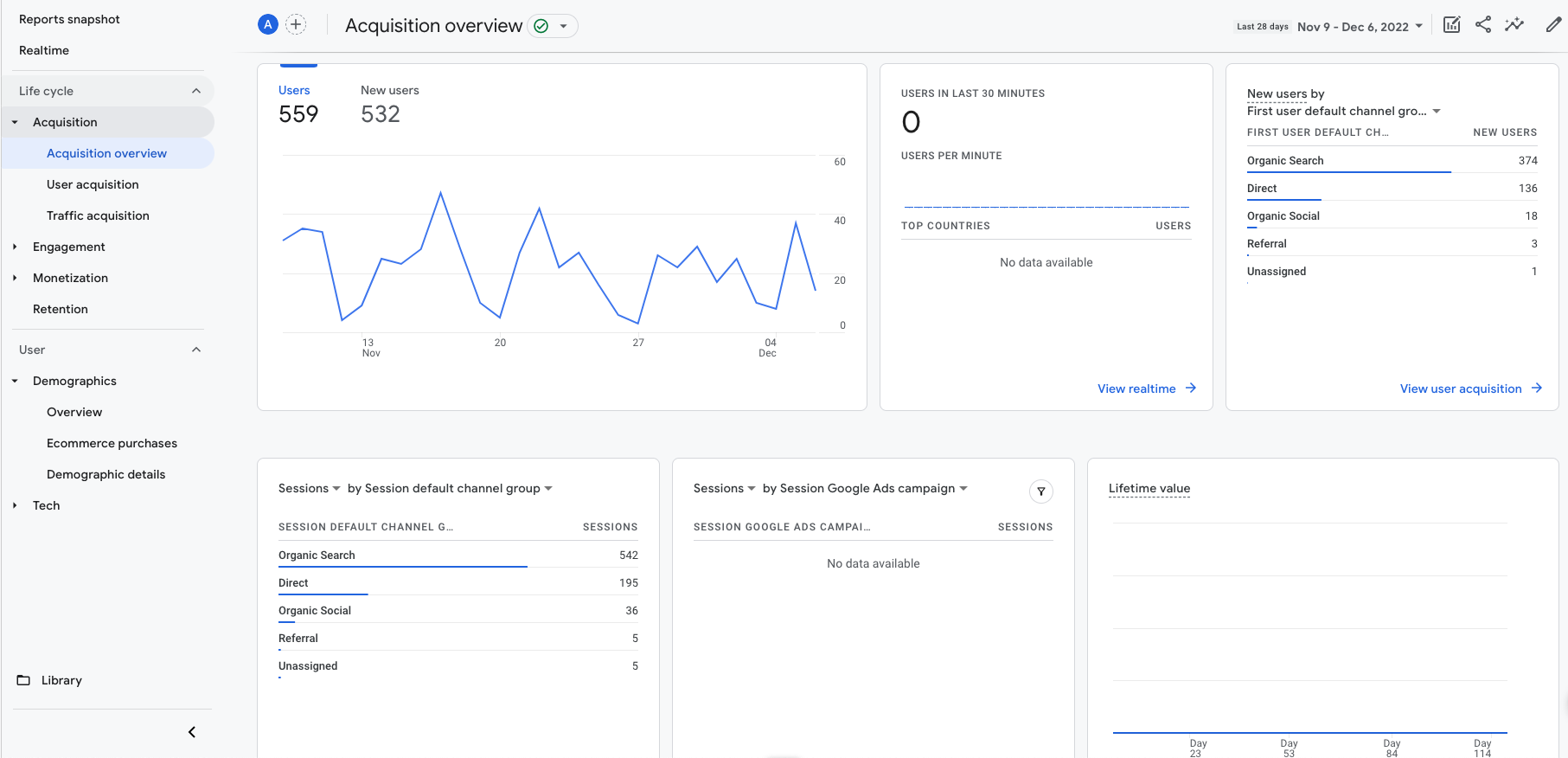This screenshot has width=1568, height=758.
Task: Click Referral row with 3 new users
Action: tap(1392, 244)
